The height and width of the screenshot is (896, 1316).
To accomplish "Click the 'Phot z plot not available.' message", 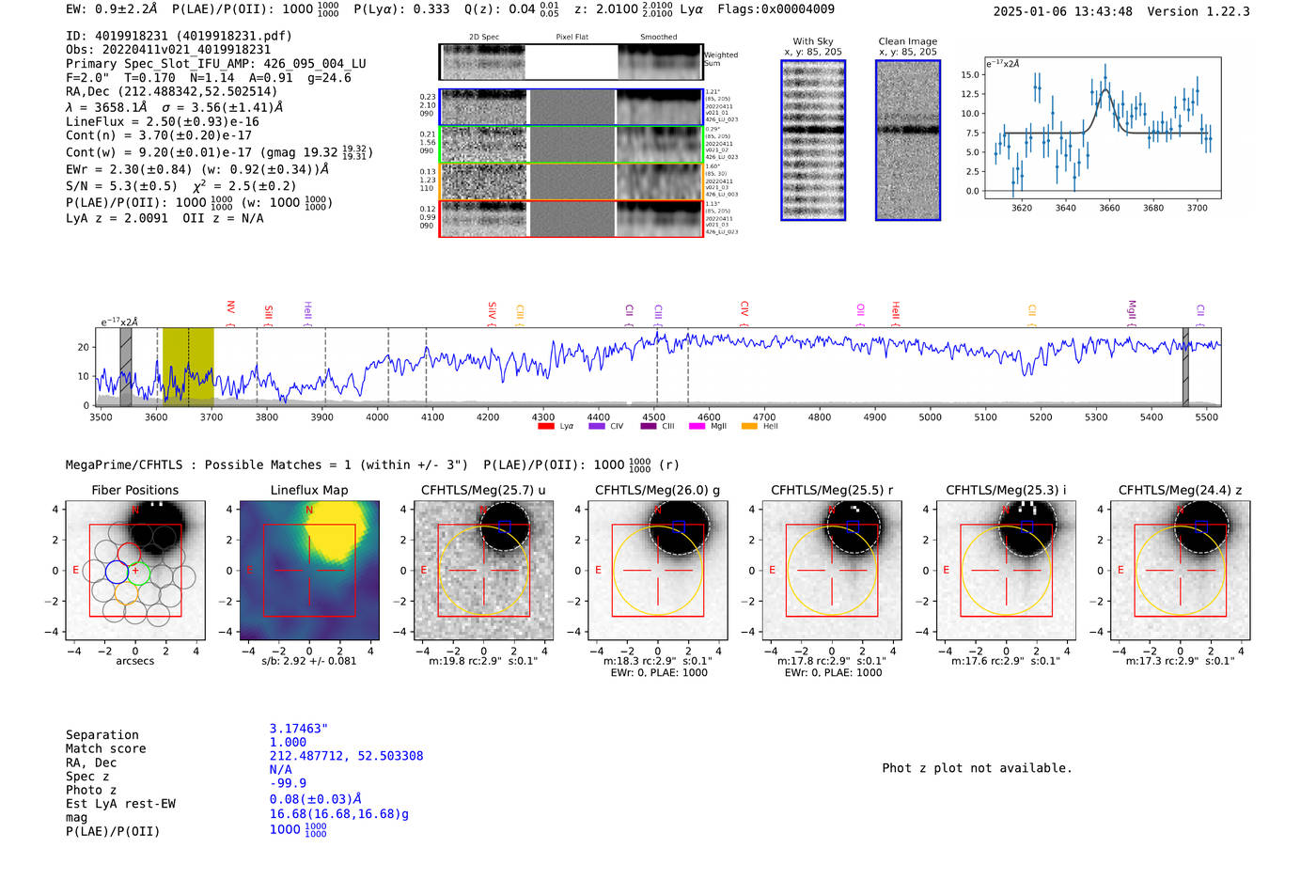I will point(977,768).
